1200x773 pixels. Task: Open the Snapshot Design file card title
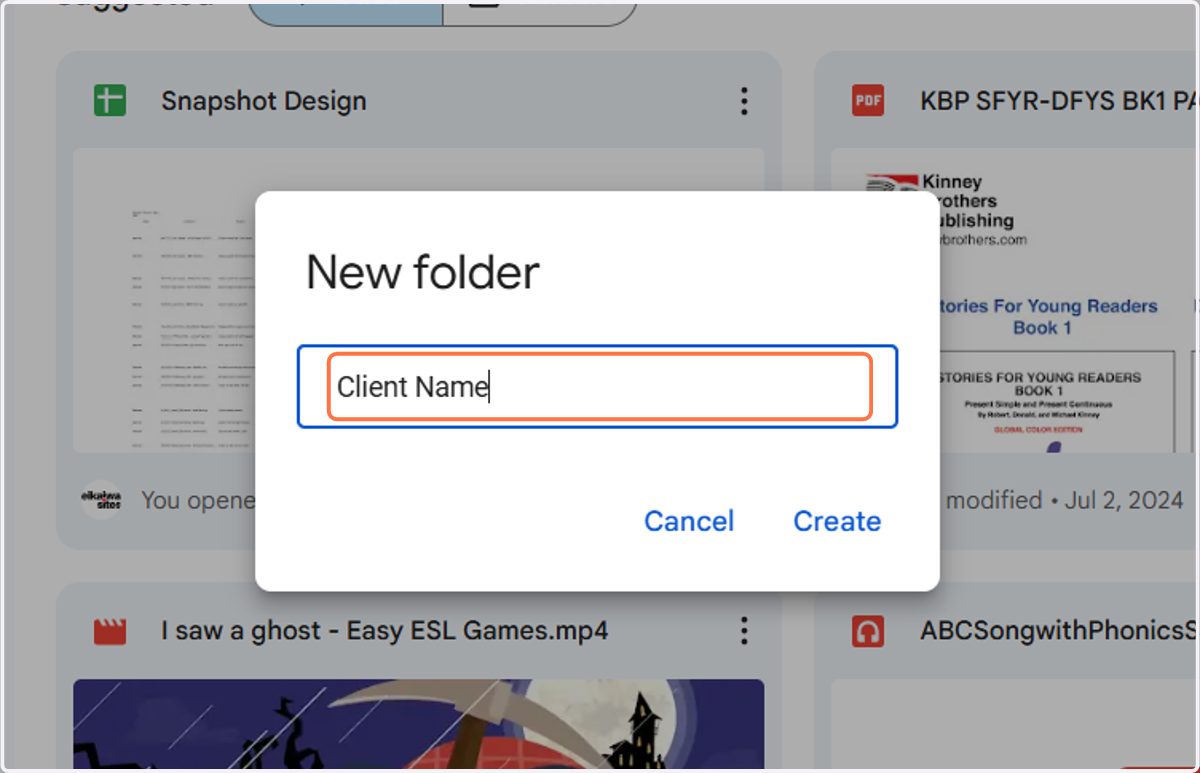pyautogui.click(x=264, y=101)
